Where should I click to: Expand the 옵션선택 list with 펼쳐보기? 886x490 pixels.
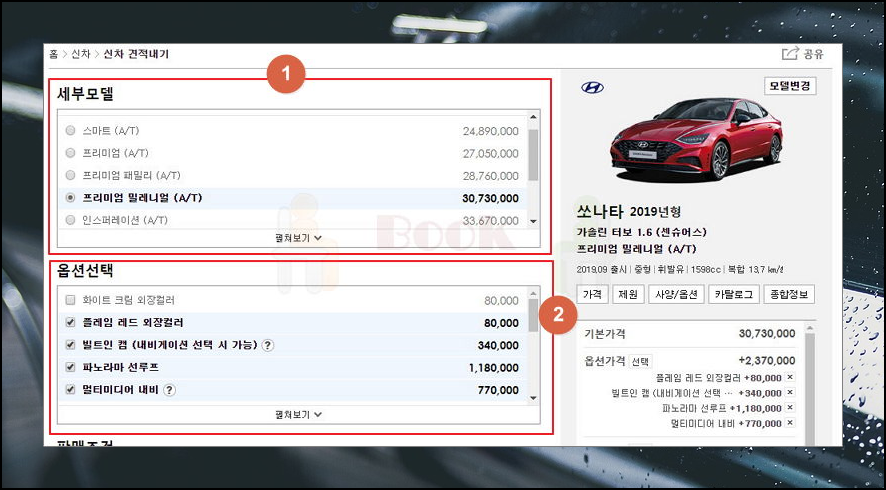click(298, 415)
